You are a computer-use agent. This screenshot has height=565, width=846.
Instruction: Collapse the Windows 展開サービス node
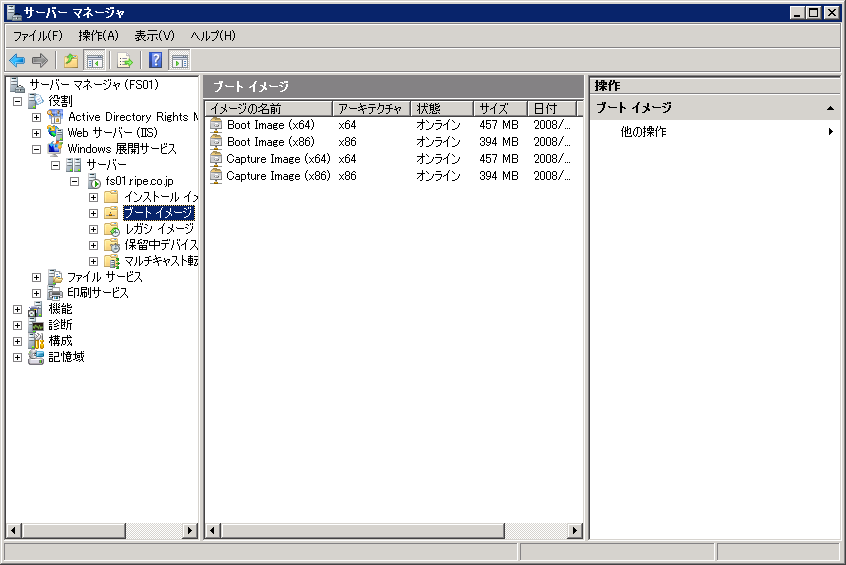click(x=37, y=149)
